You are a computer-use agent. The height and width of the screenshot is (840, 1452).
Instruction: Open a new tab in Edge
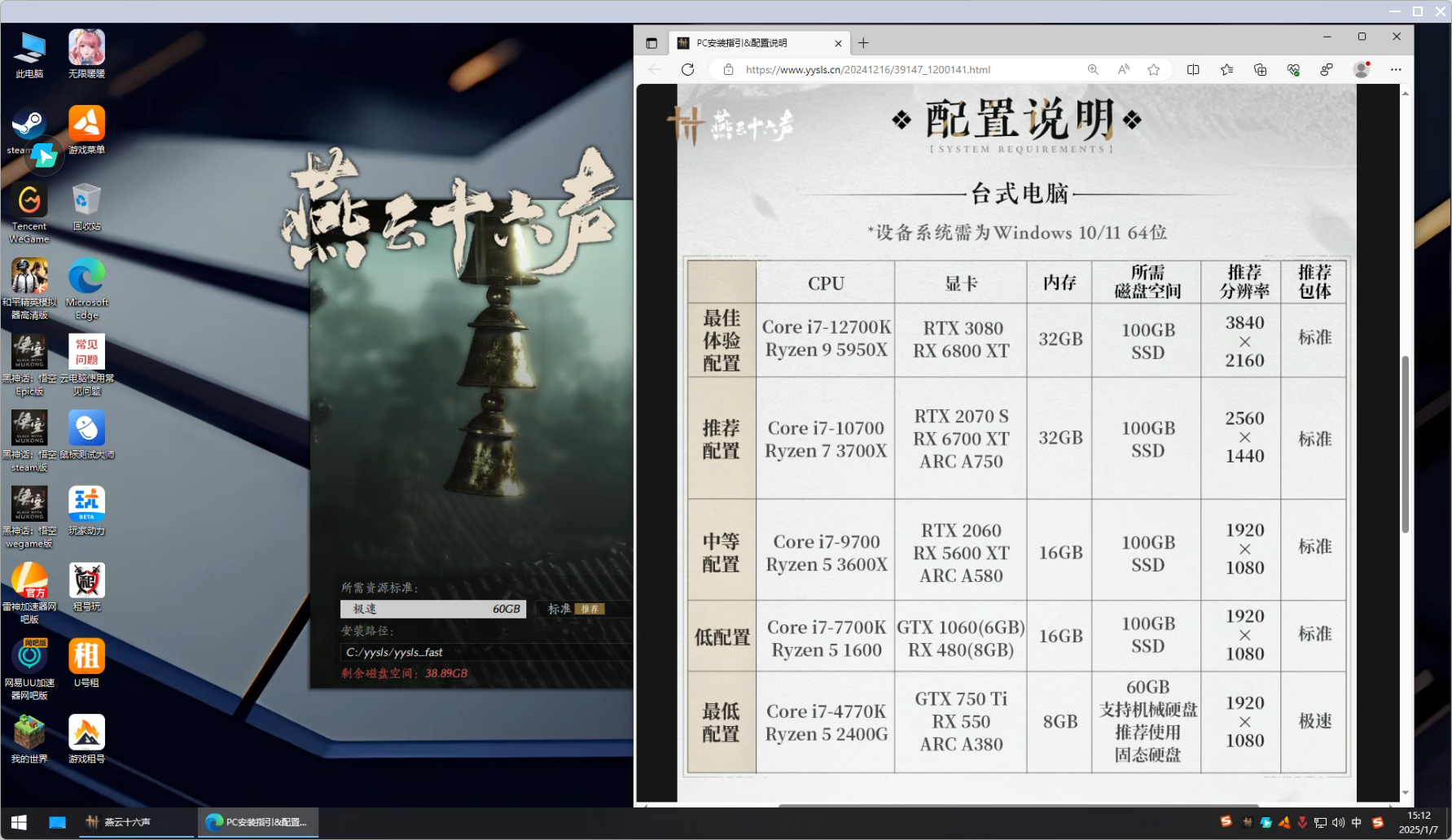point(863,43)
